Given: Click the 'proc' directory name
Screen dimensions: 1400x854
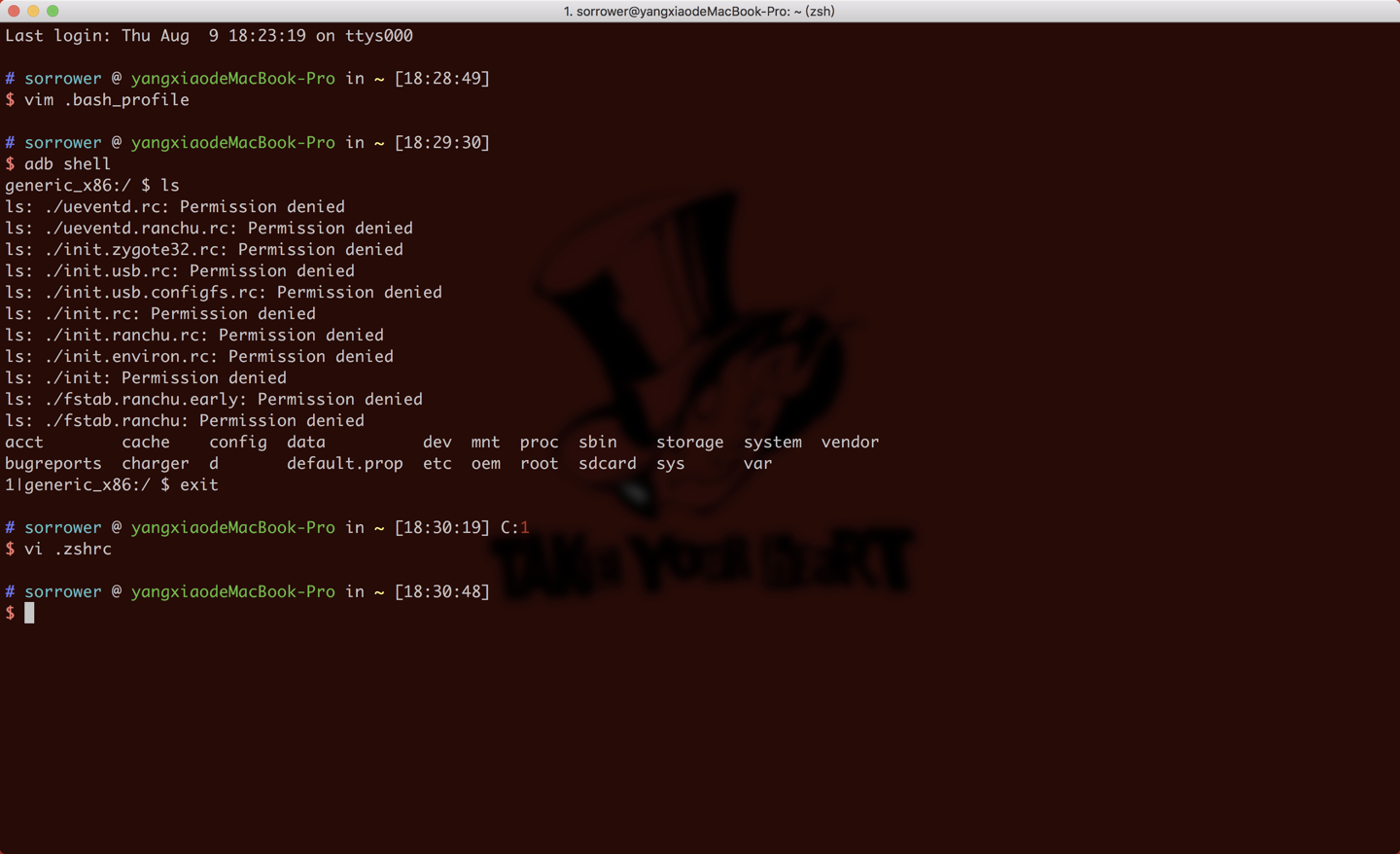Looking at the screenshot, I should click(x=540, y=443).
